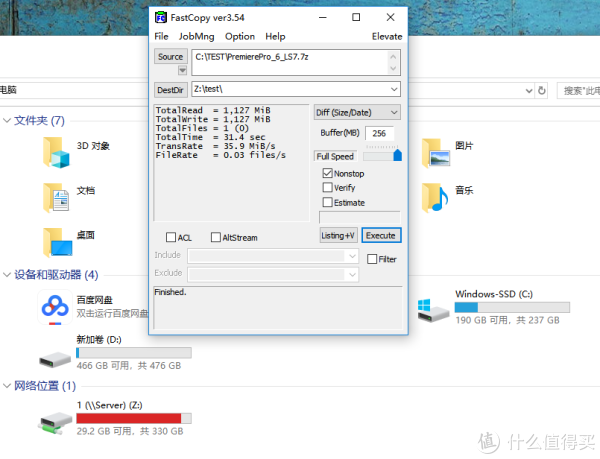Click the Listing+V button

[x=338, y=236]
